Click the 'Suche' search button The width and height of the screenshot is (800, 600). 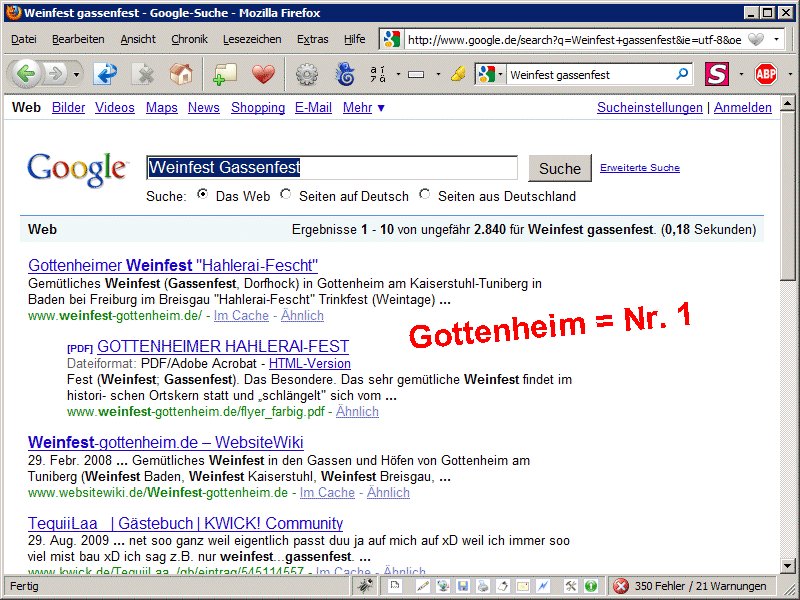pos(560,168)
